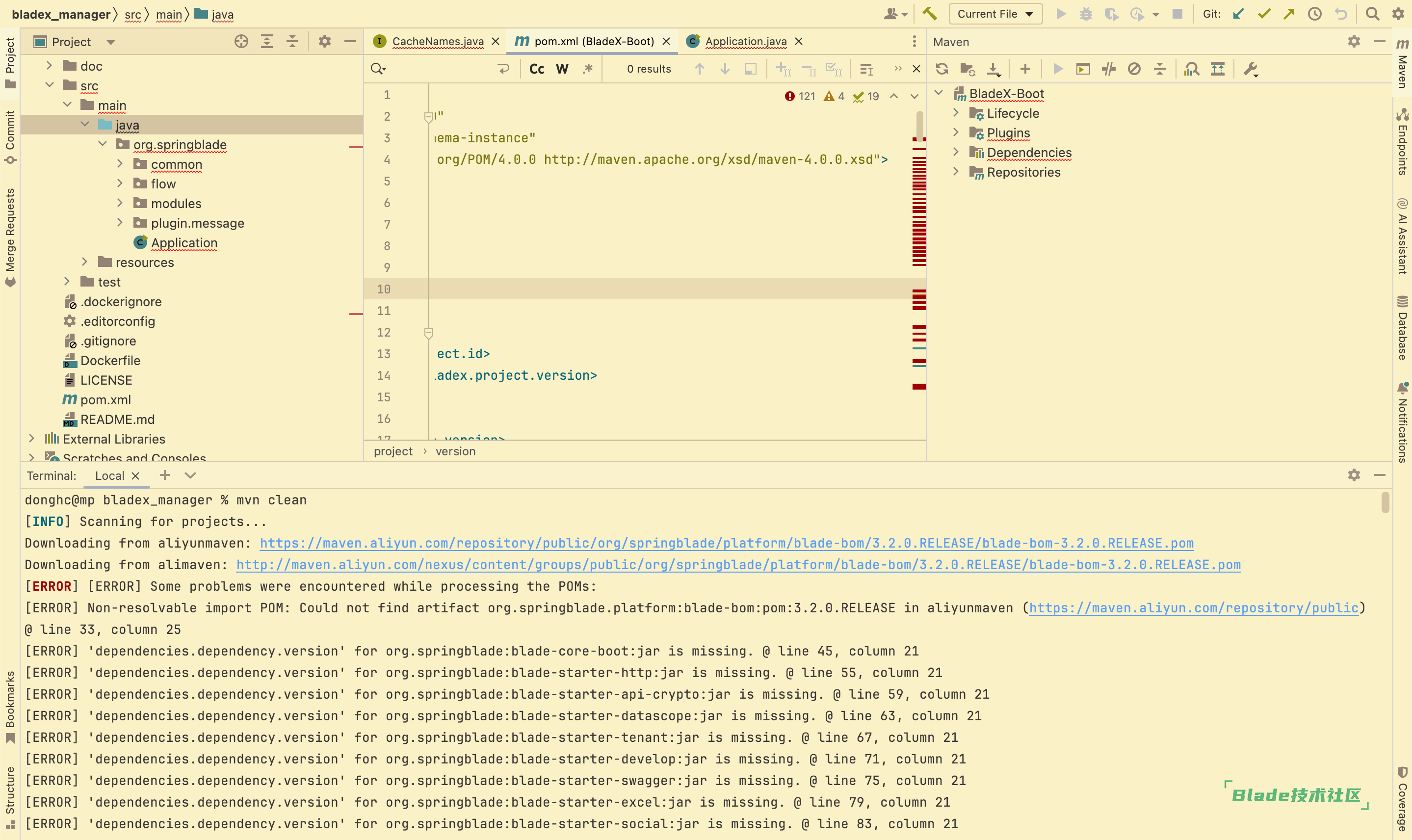Select pom.xml in project tree
The height and width of the screenshot is (840, 1412).
pos(105,399)
